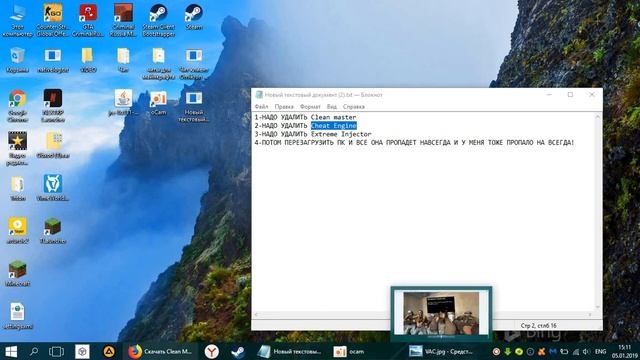Switch to 'Новый текстовы...' Notepad taskbar button

pyautogui.click(x=290, y=351)
